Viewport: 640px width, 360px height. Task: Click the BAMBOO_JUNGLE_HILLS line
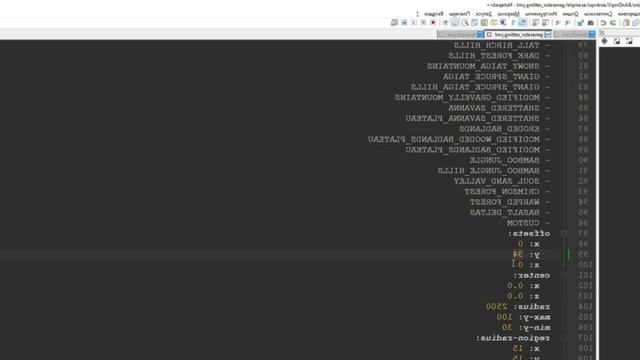pos(494,171)
